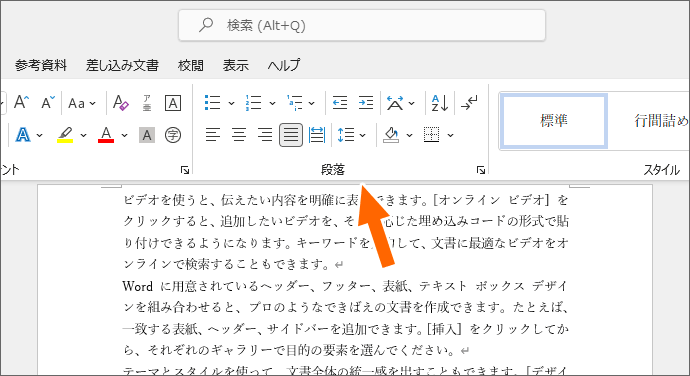Apply shading paint bucket icon
This screenshot has width=690, height=376.
(391, 135)
